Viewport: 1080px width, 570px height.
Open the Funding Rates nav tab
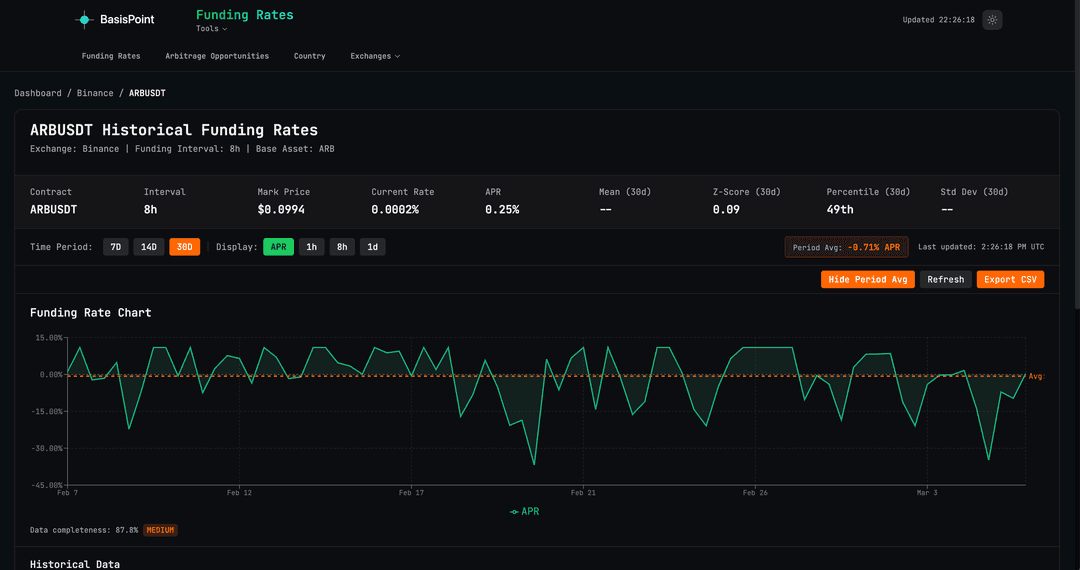[x=111, y=56]
